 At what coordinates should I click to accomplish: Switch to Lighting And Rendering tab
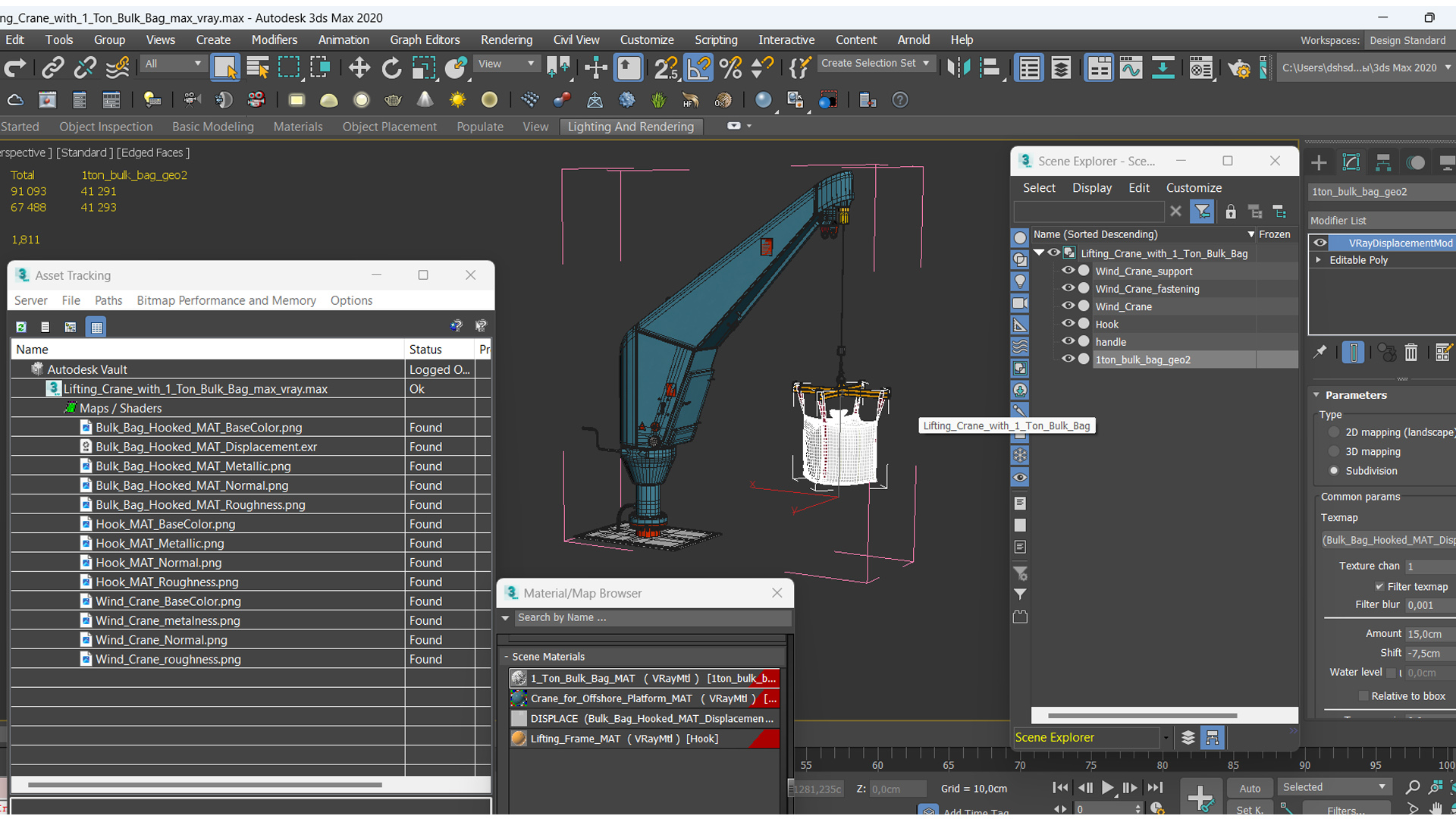[x=631, y=127]
